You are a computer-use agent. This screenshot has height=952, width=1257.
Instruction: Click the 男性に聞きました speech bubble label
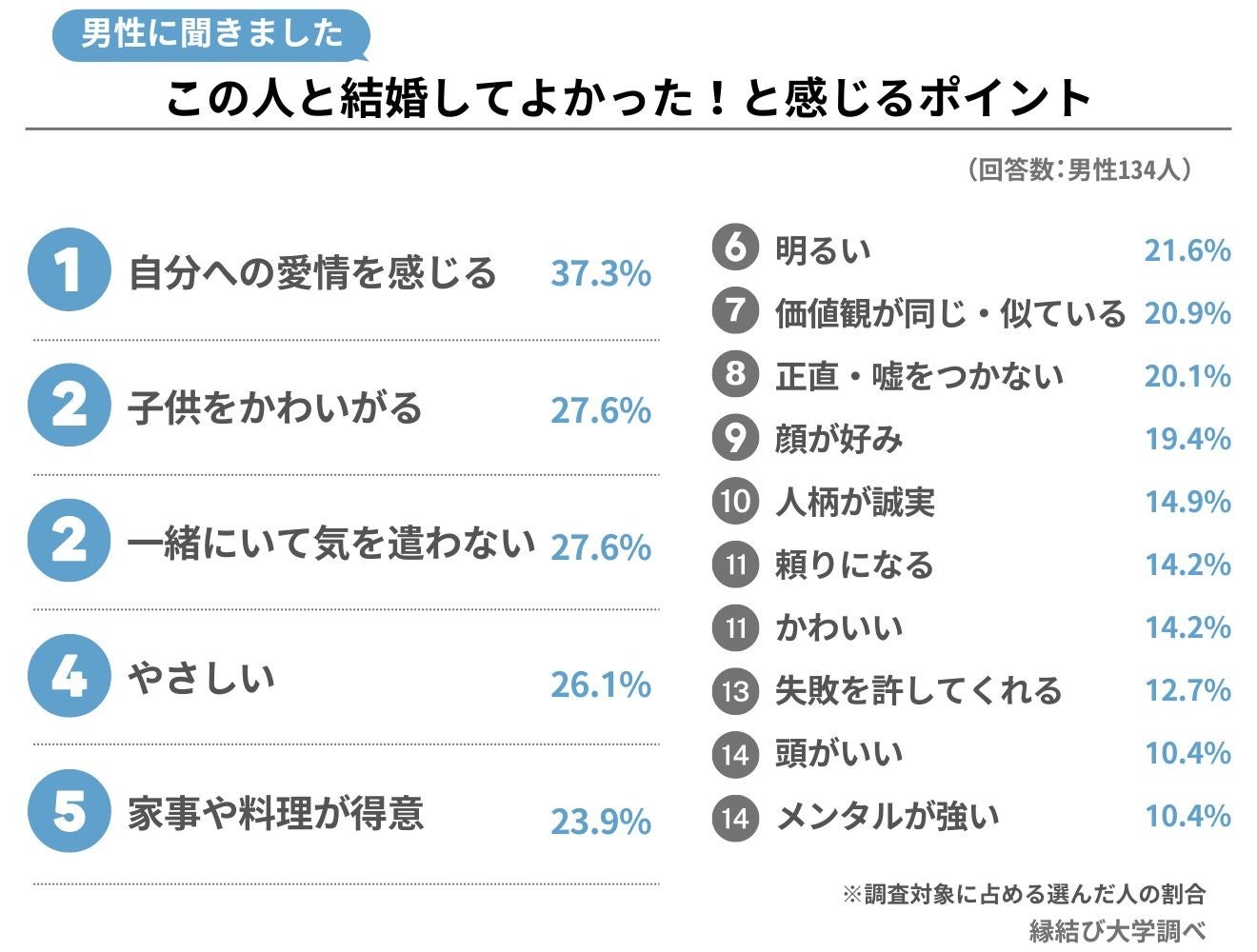click(x=210, y=35)
